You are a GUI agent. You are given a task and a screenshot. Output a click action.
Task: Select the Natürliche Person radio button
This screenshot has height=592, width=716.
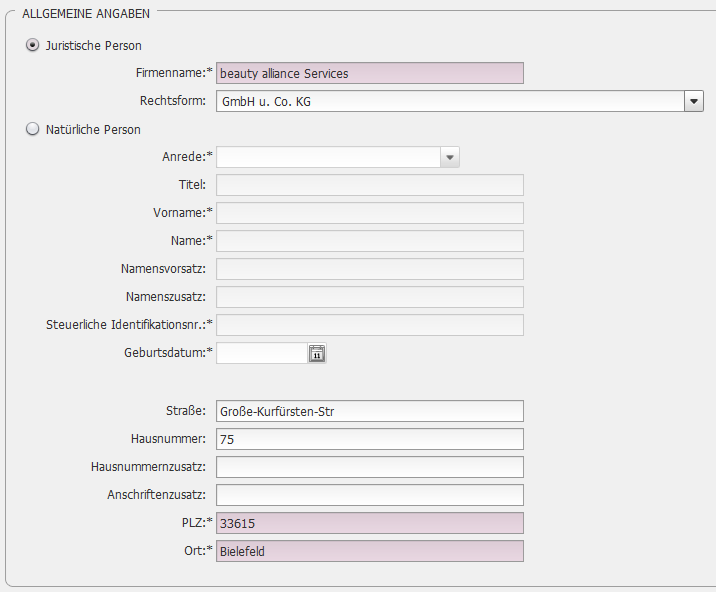(32, 129)
